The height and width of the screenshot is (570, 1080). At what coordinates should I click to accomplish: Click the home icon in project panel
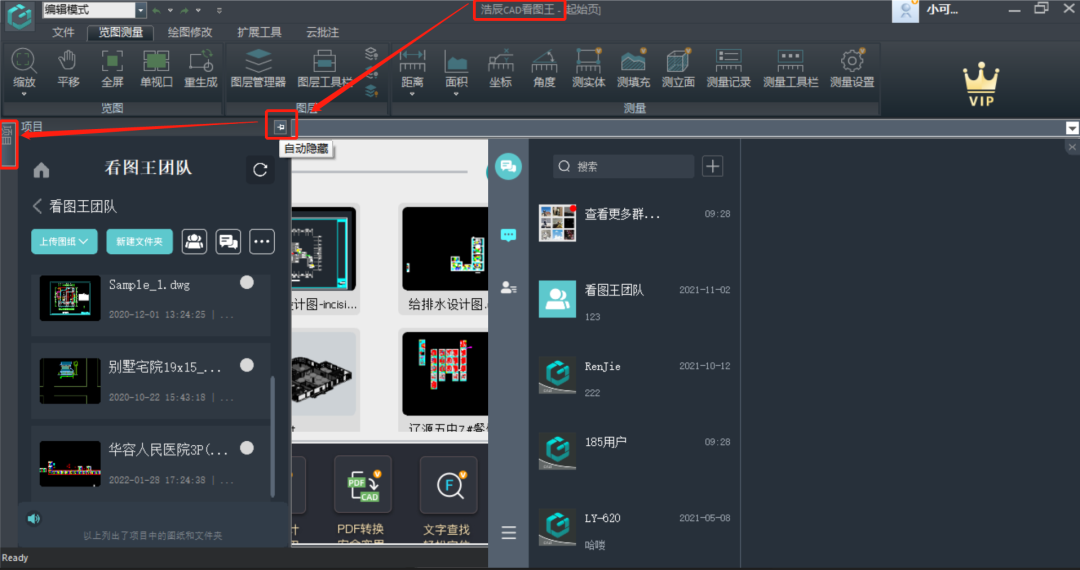[41, 170]
